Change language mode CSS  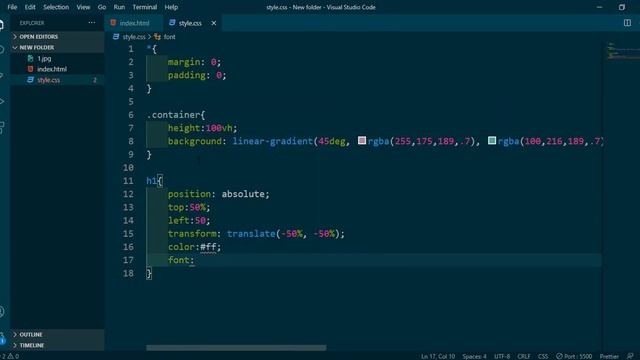(543, 356)
